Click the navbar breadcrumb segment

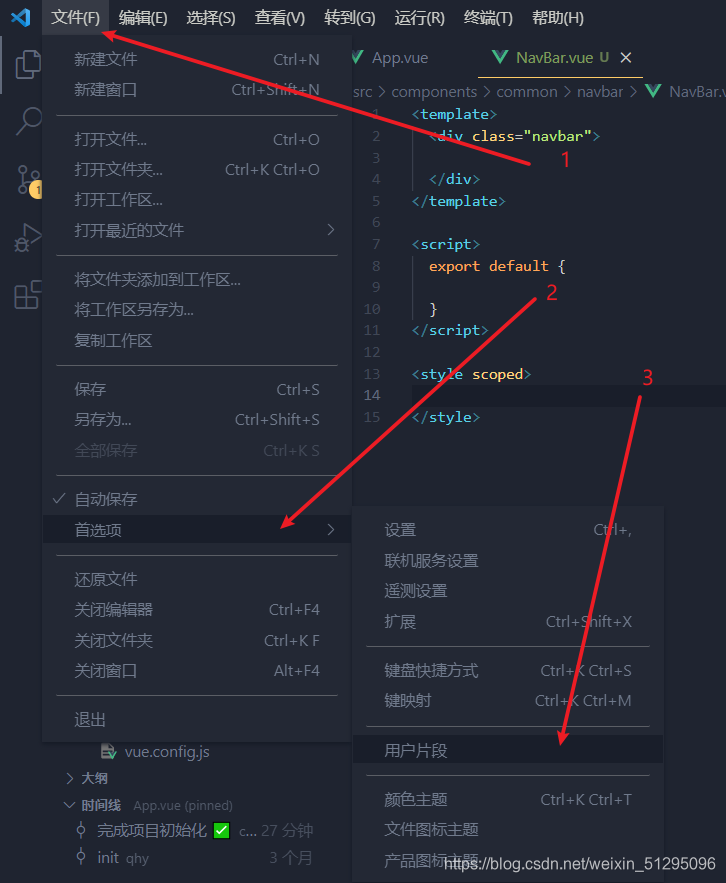600,92
